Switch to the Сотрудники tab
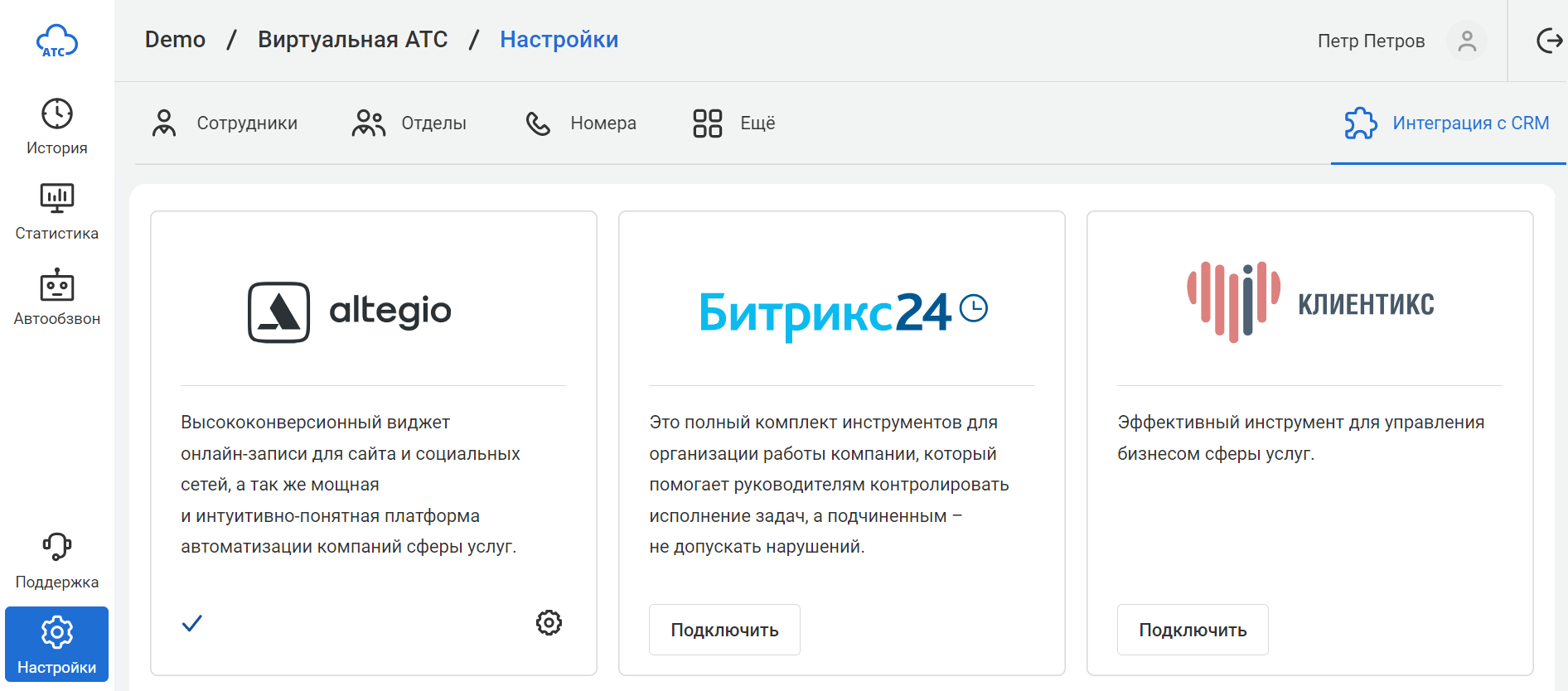 [225, 123]
